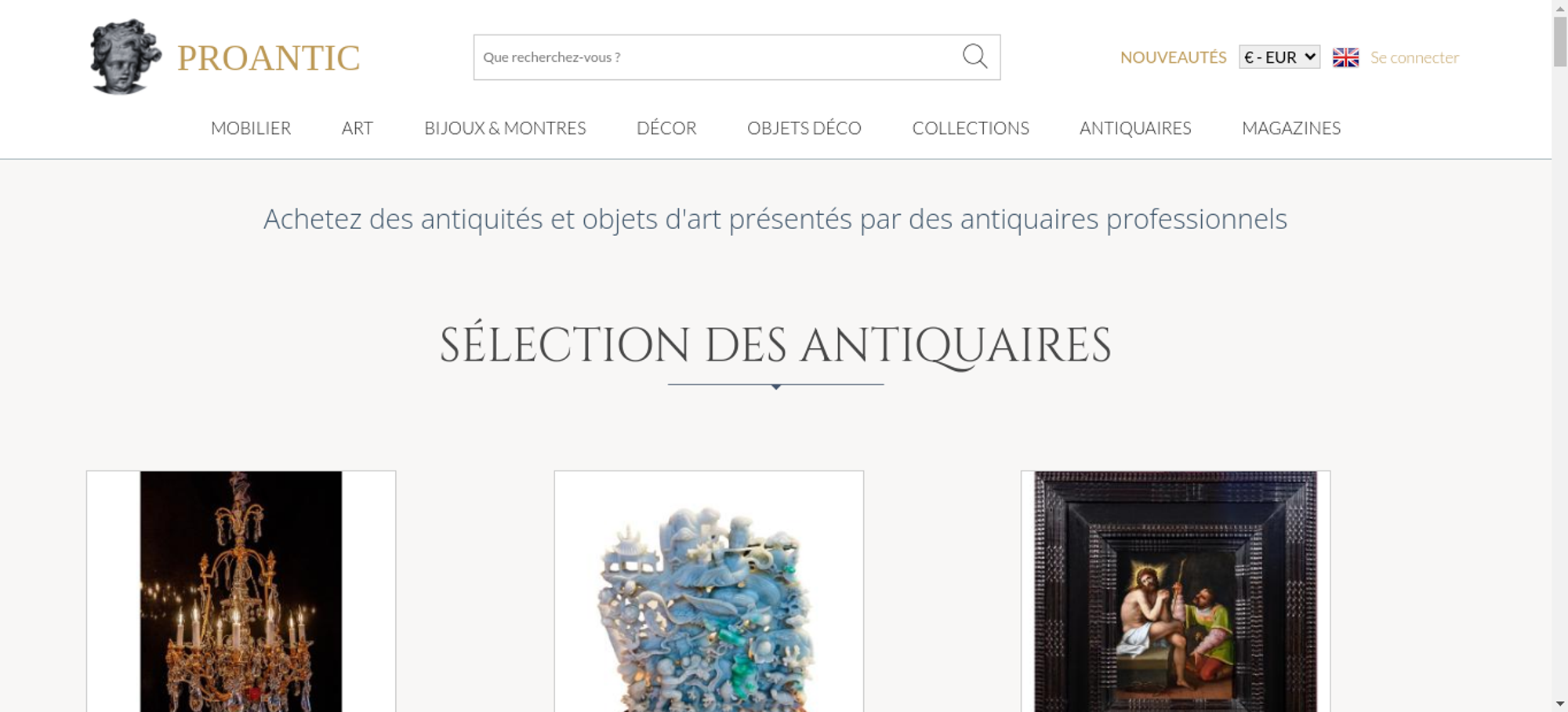The height and width of the screenshot is (712, 1568).
Task: Open the MAGAZINES menu
Action: (x=1291, y=128)
